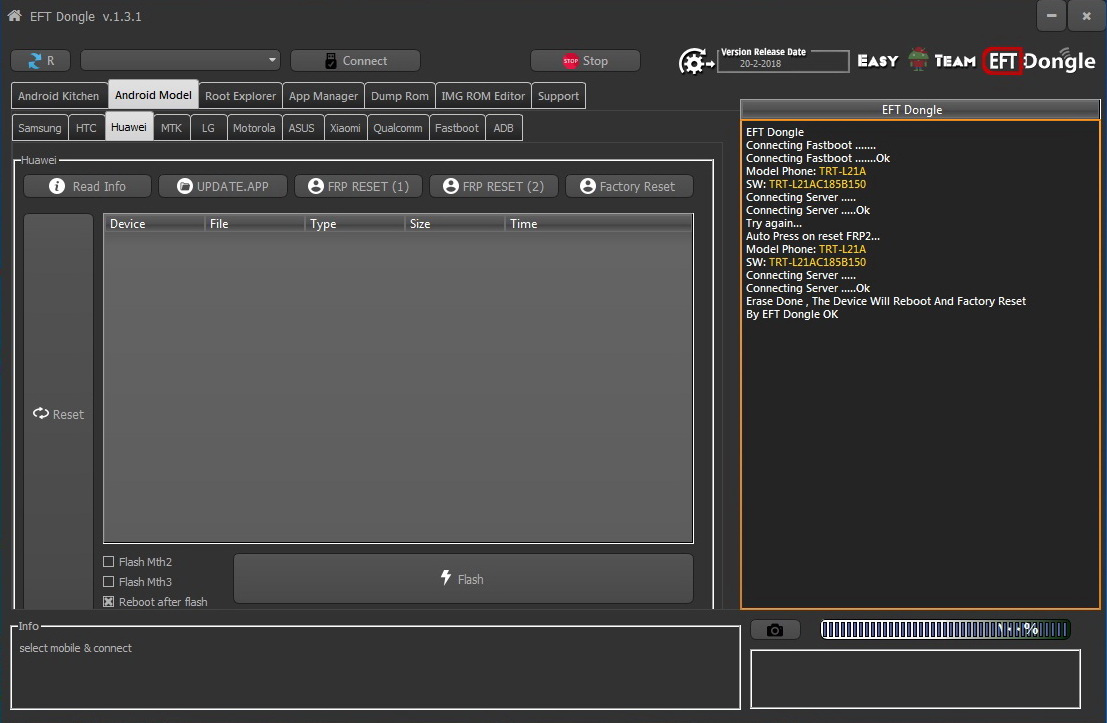Select the Fastboot tab
Screen dimensions: 1107x723
[x=457, y=128]
